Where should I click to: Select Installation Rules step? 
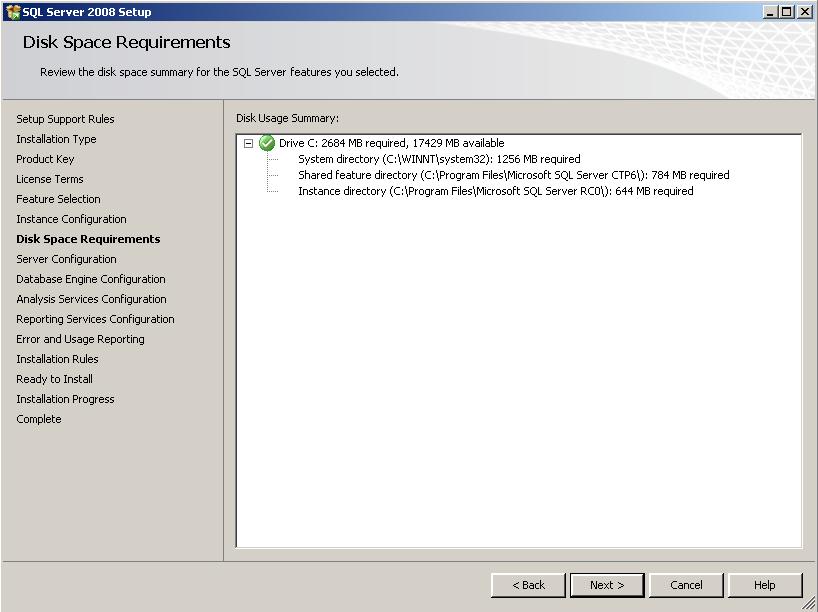[57, 359]
